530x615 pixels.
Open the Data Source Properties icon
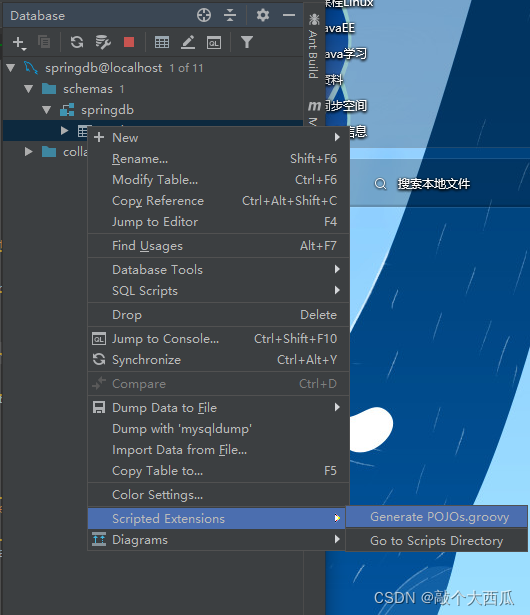pos(103,42)
